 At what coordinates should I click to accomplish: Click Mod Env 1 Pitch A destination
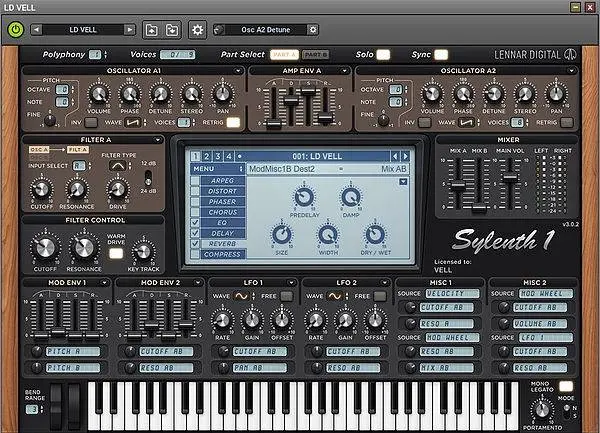click(73, 351)
